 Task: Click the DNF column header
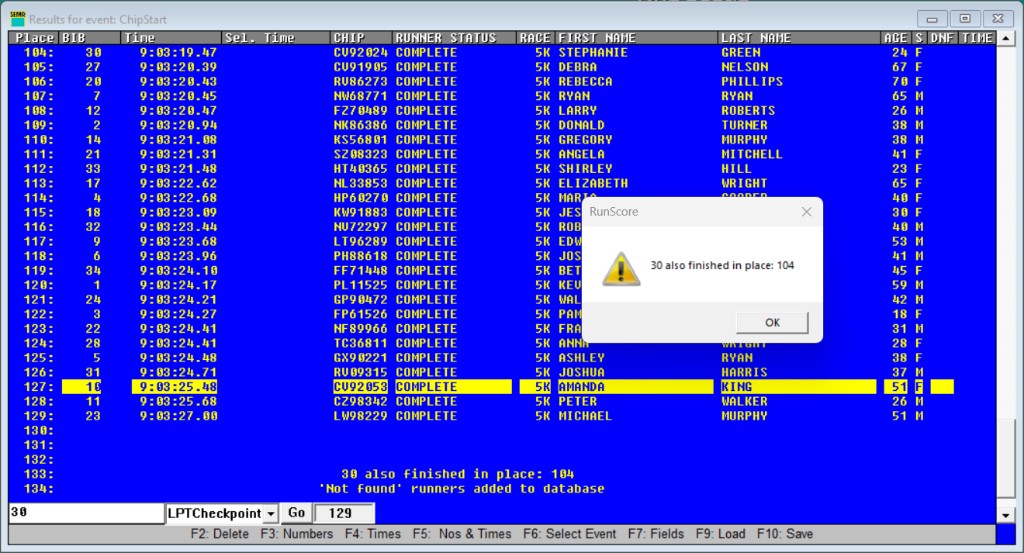point(942,38)
